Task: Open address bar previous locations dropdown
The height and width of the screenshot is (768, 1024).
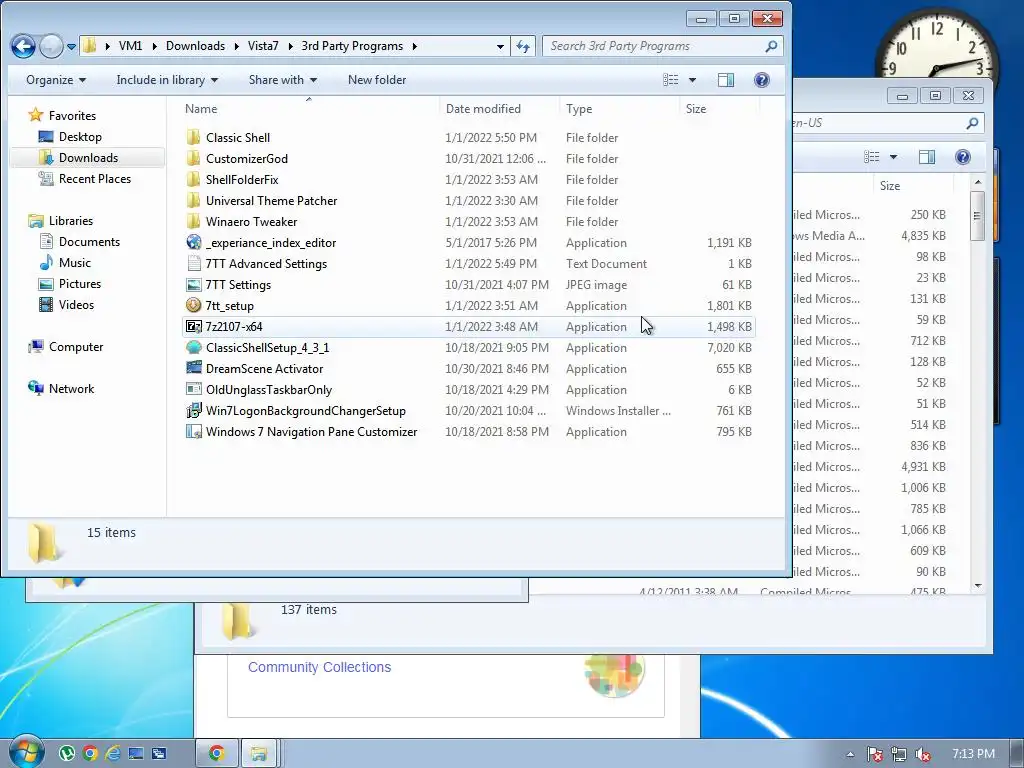Action: (x=500, y=46)
